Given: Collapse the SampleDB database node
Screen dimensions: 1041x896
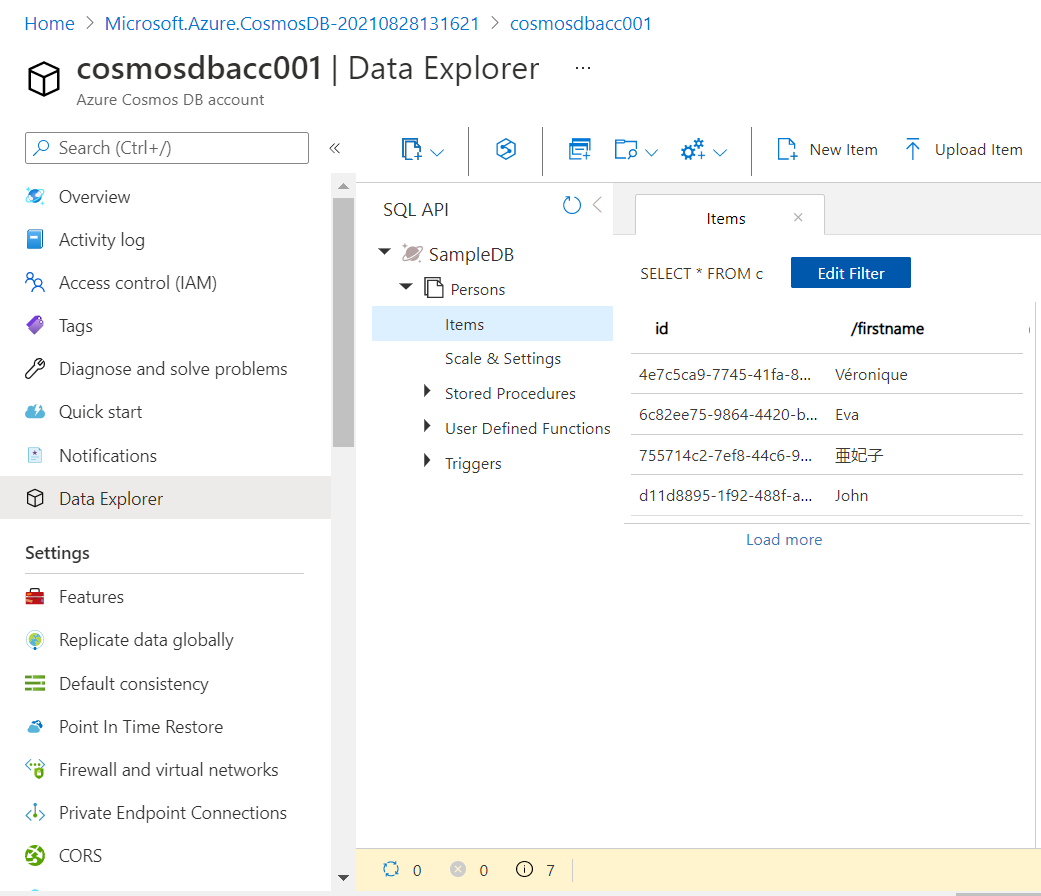Looking at the screenshot, I should 385,254.
